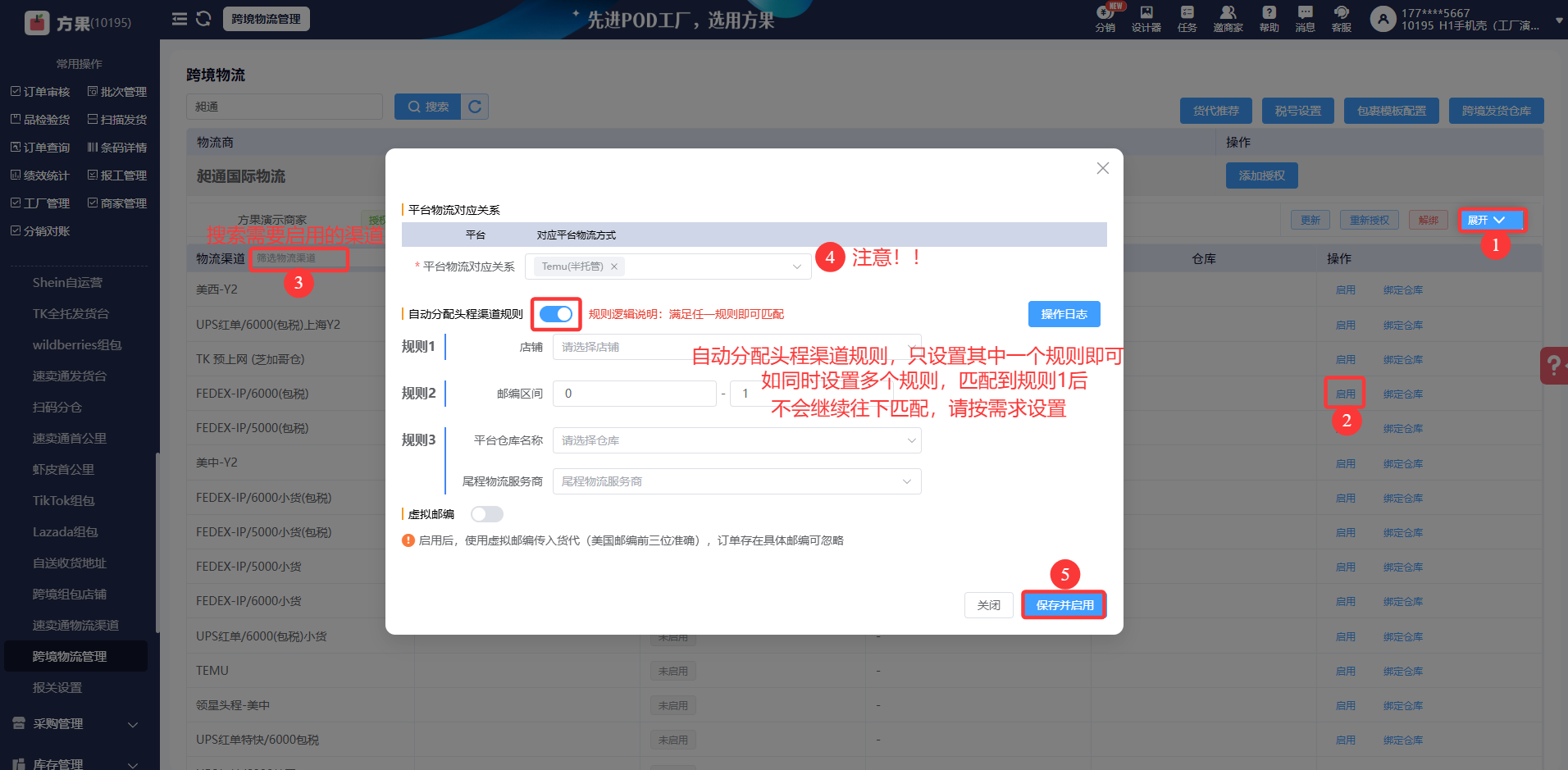
Task: Open the 任务 (Tasks) icon
Action: pos(1187,18)
